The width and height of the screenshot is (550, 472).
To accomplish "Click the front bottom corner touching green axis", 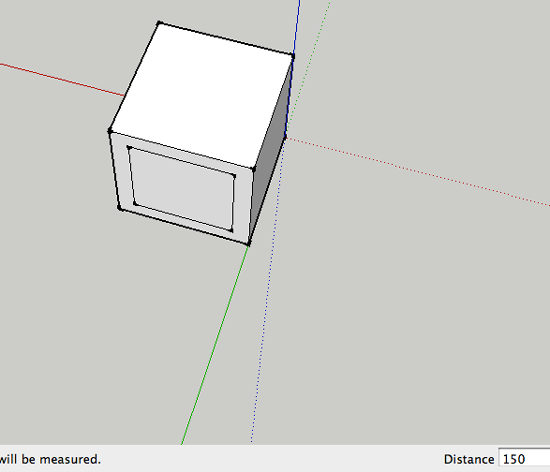I will pos(249,244).
